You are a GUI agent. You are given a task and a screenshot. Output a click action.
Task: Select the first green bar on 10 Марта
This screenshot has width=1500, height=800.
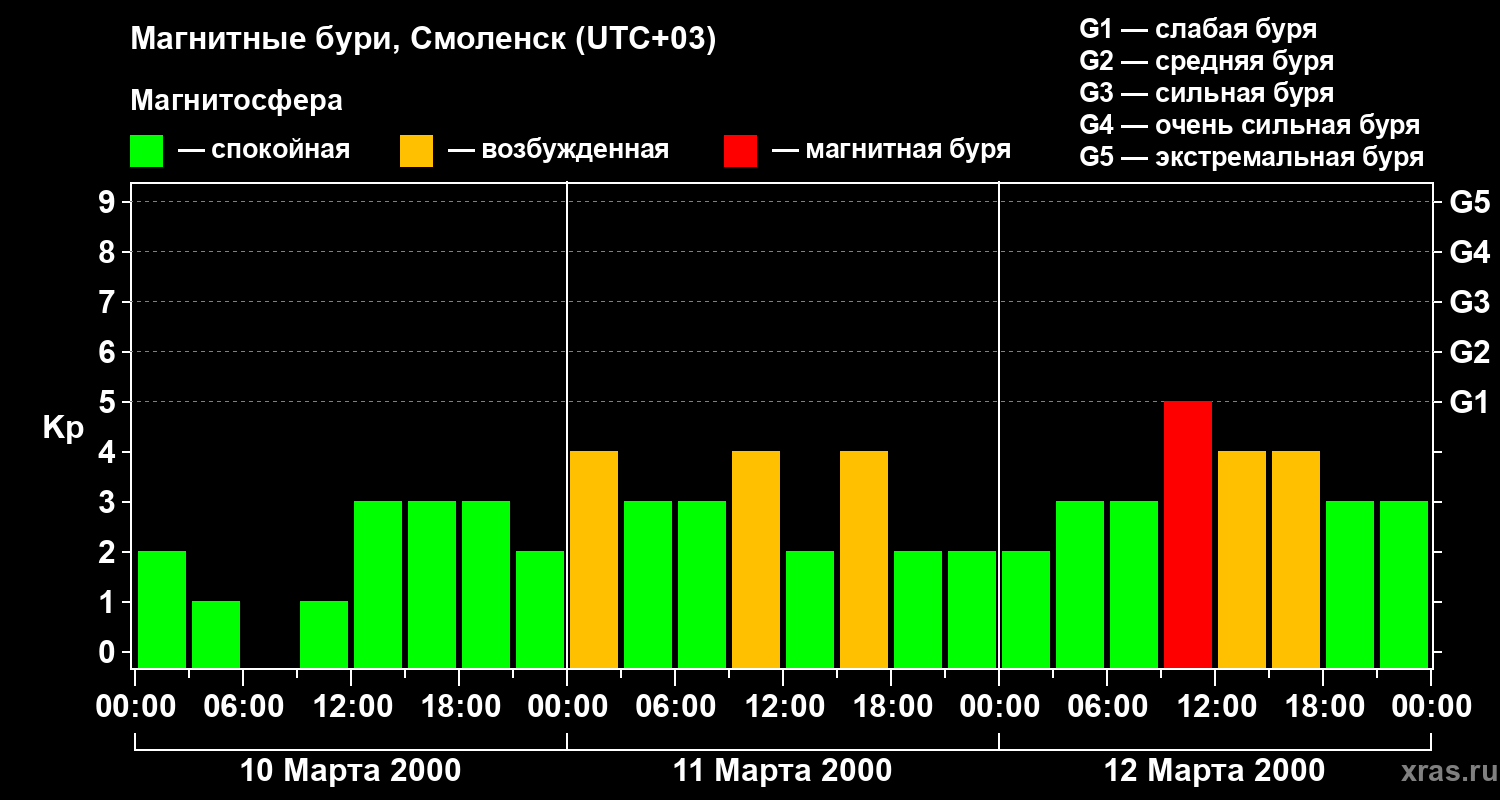162,609
